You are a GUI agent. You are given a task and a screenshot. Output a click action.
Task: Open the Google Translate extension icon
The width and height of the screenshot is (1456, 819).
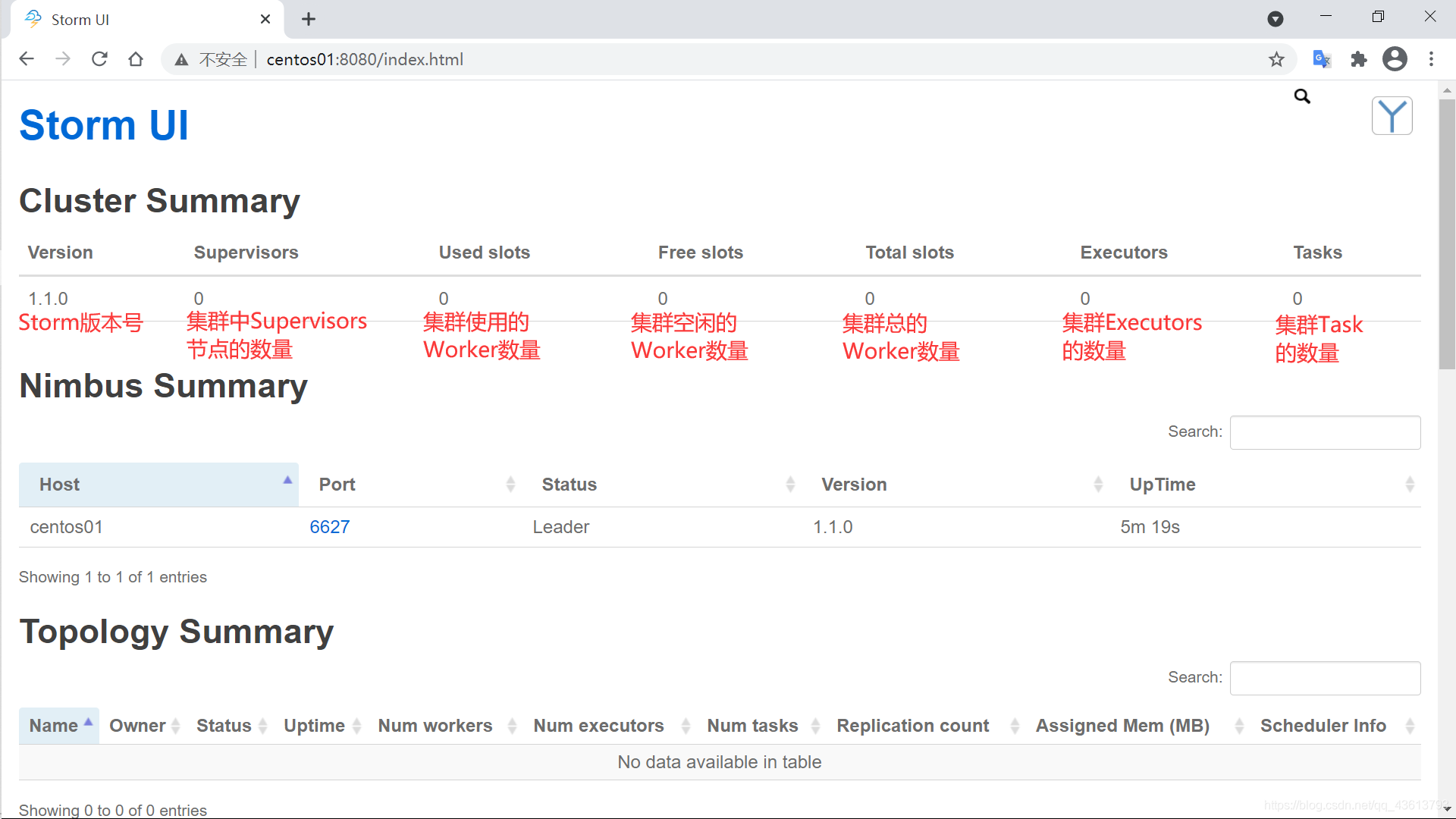coord(1322,59)
